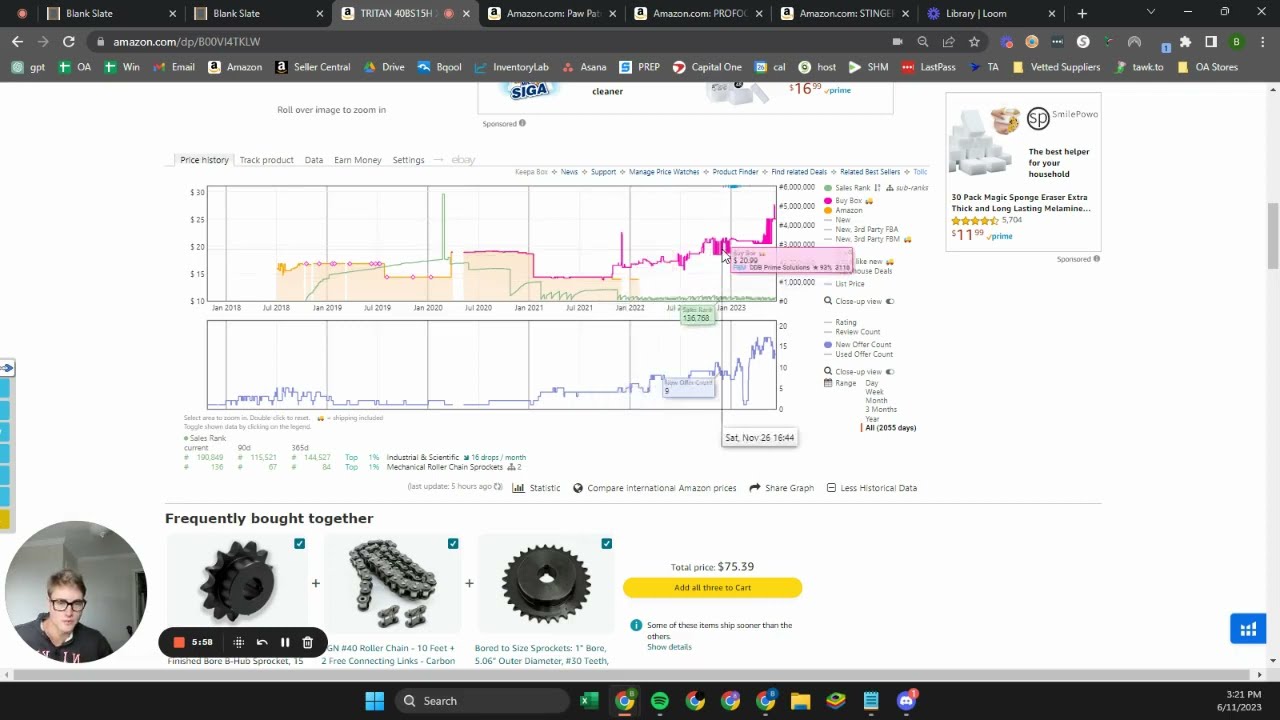Open the Chrome tab search dropdown
The width and height of the screenshot is (1280, 720).
[1151, 13]
